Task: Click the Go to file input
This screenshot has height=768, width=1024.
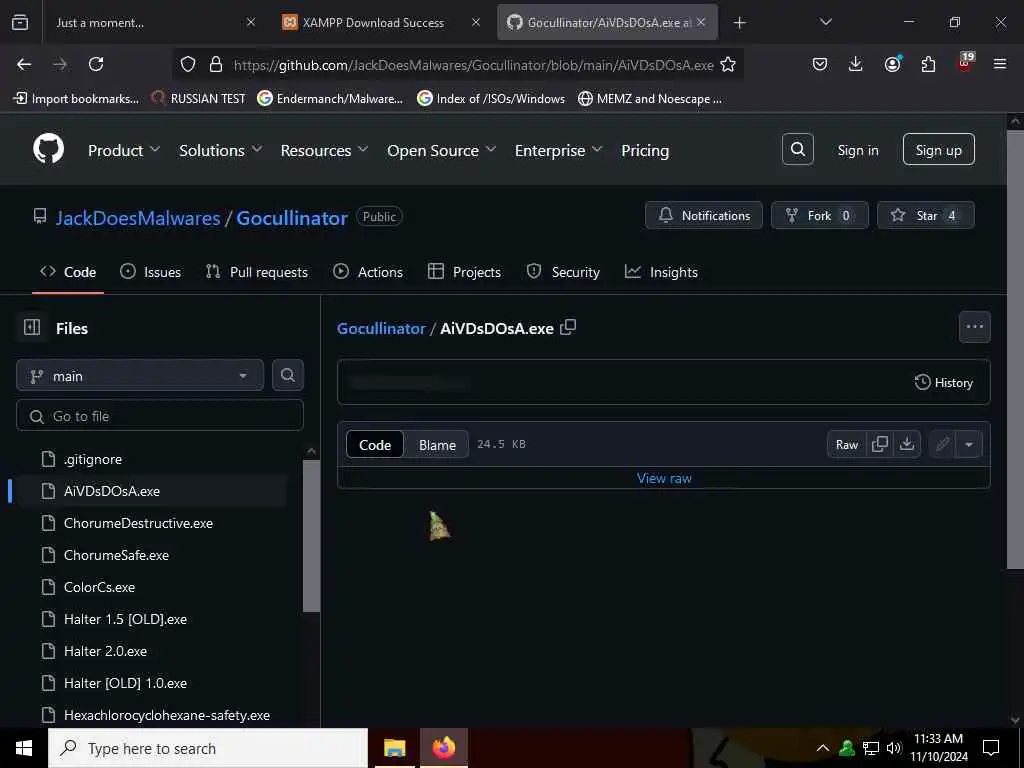Action: point(160,415)
